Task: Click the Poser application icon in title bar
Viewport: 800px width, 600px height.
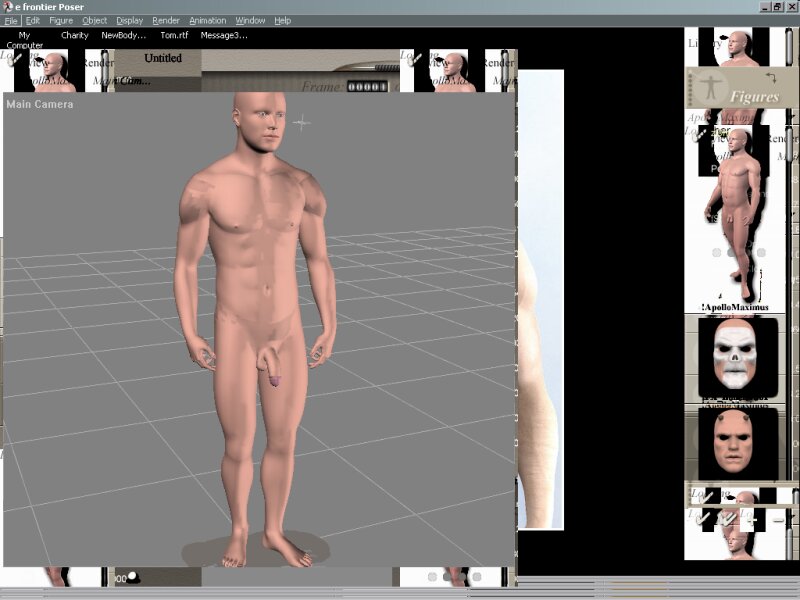Action: [8, 7]
